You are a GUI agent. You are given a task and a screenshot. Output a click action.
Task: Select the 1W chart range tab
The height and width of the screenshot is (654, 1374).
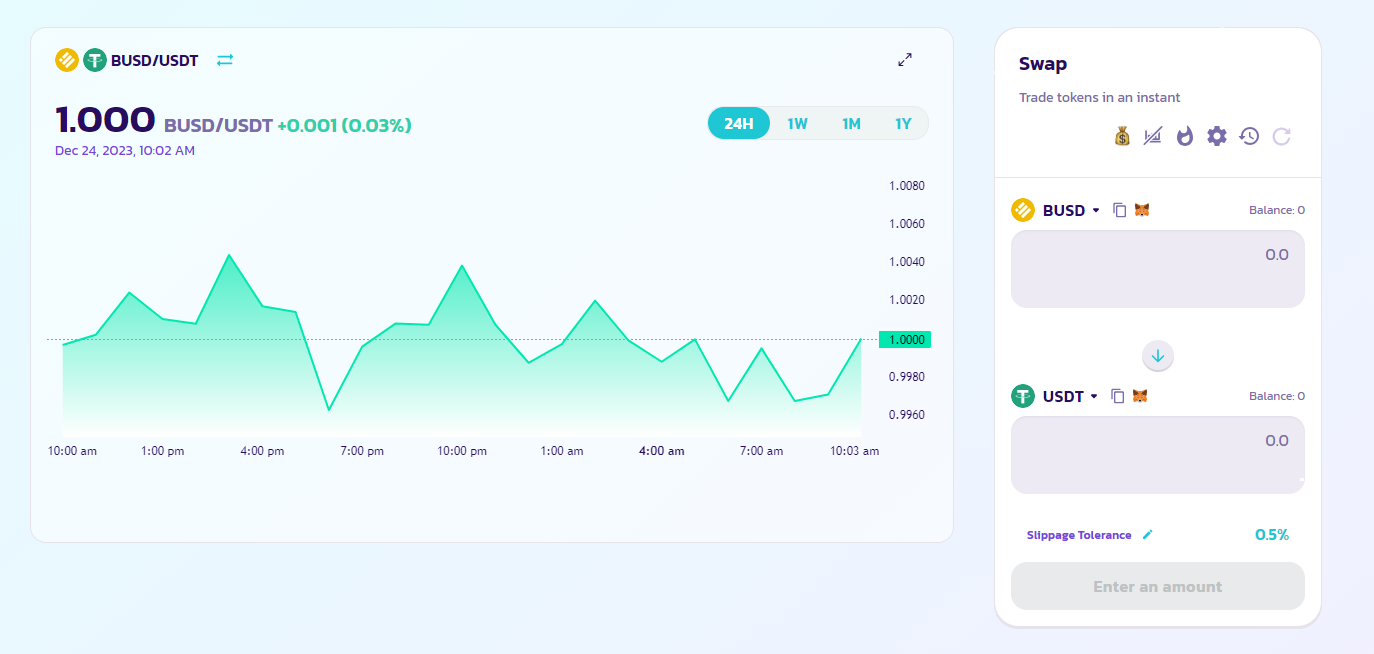click(797, 124)
